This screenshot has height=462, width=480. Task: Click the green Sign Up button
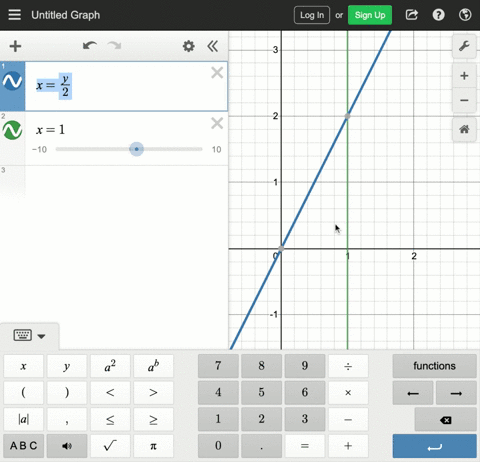(x=370, y=15)
